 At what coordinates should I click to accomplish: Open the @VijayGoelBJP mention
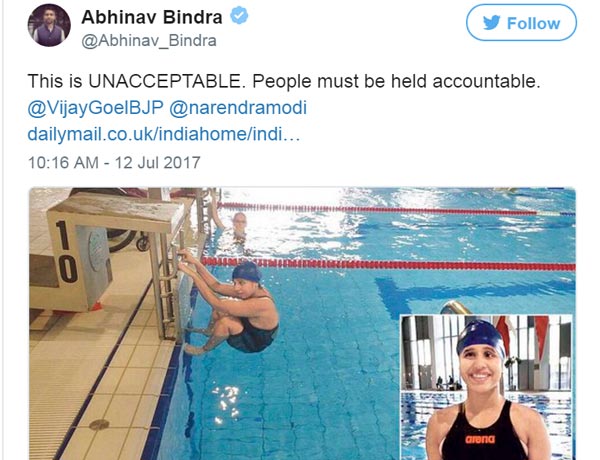(x=95, y=108)
